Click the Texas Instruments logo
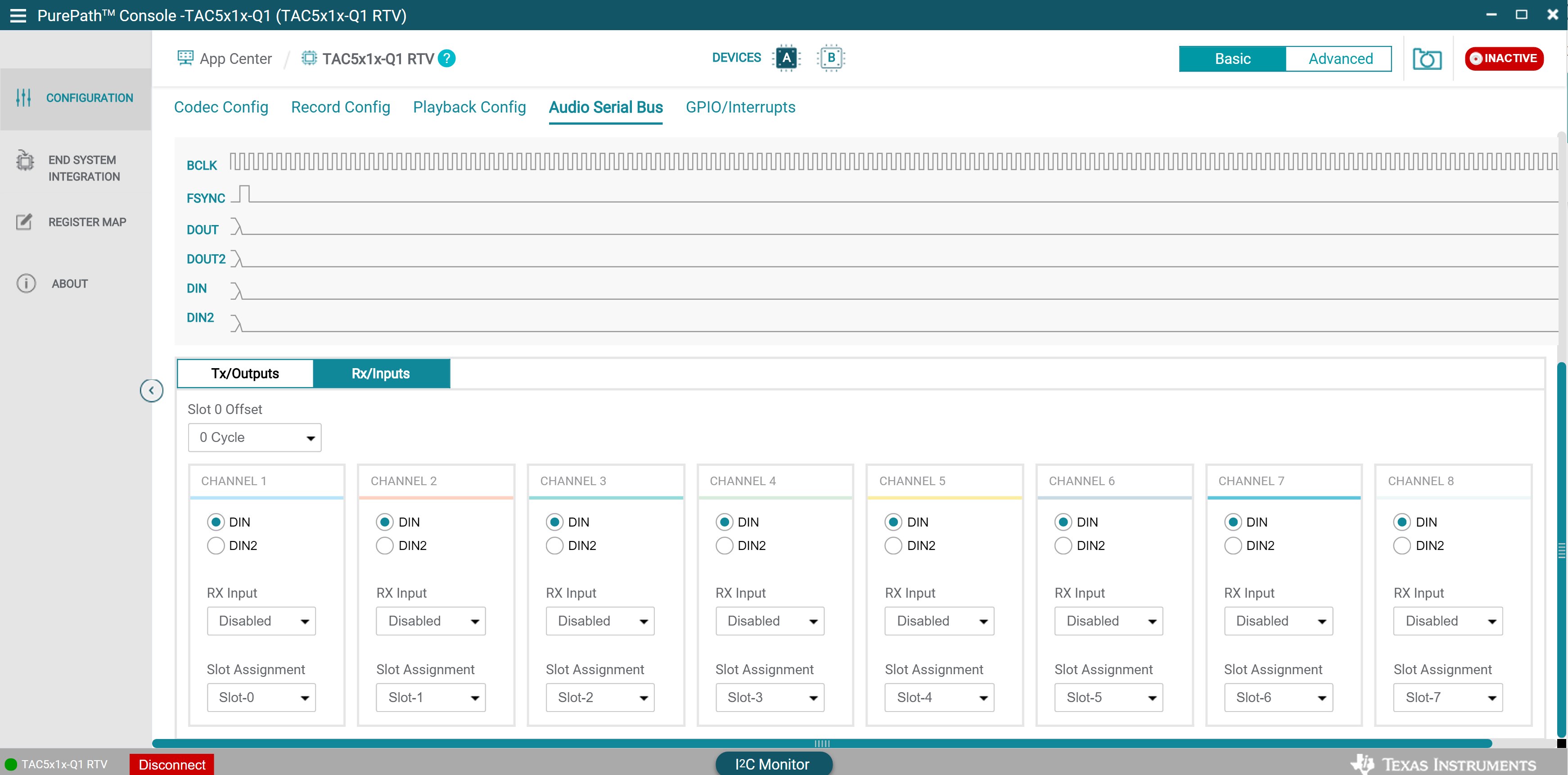The height and width of the screenshot is (775, 1568). (1442, 764)
